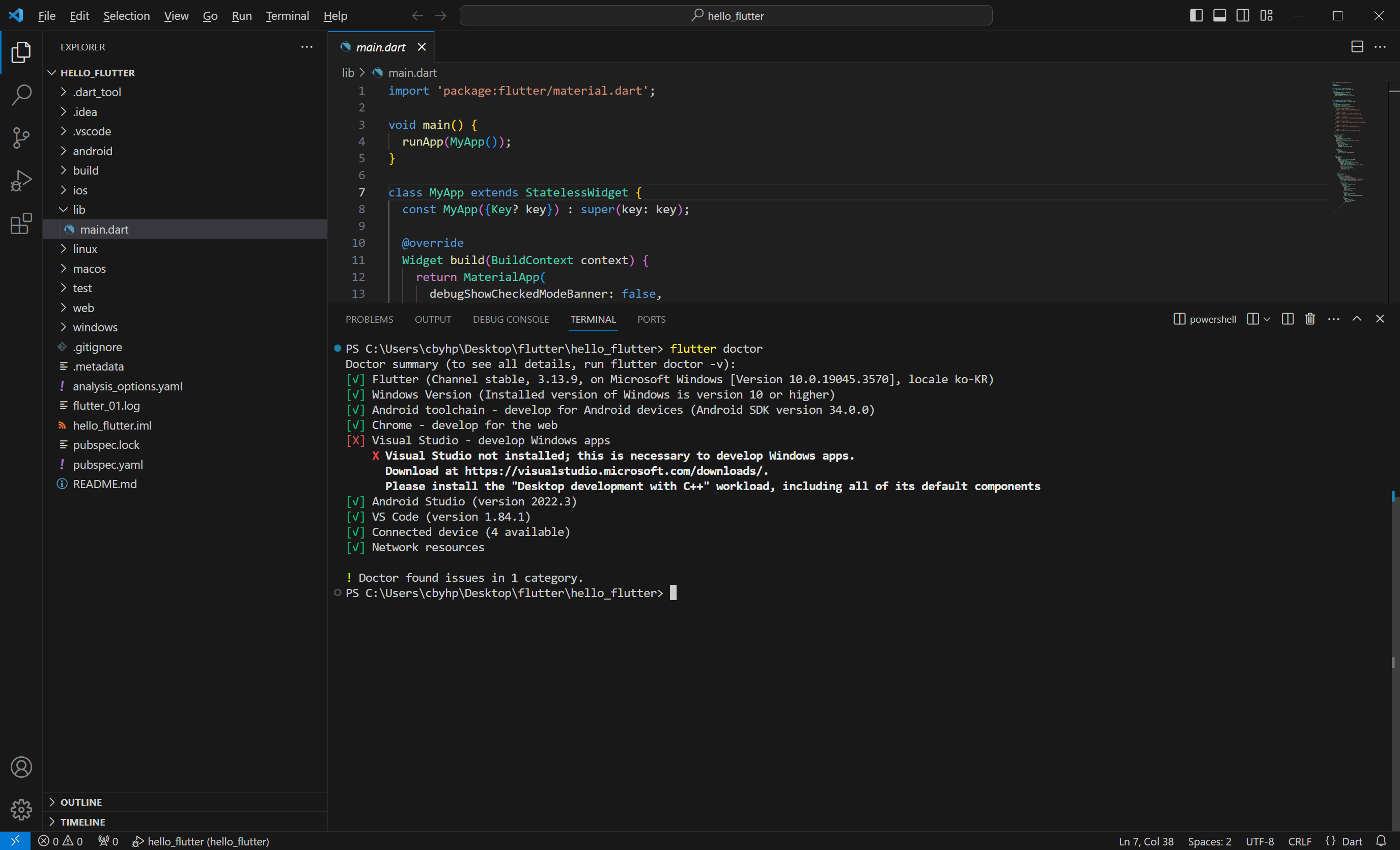Maximize the panel size with the chevron up
1400x850 pixels.
tap(1357, 319)
